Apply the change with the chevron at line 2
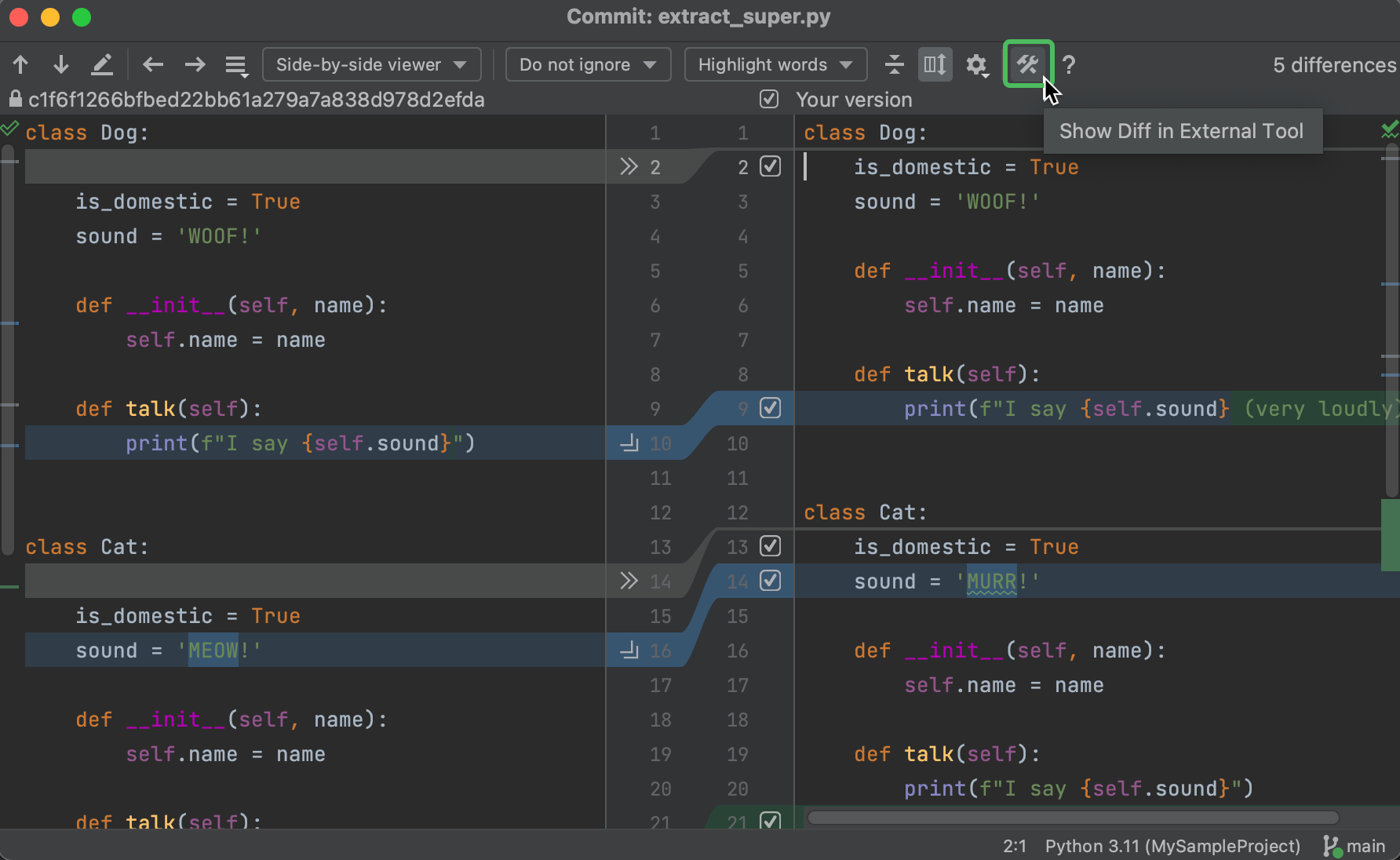 tap(628, 166)
